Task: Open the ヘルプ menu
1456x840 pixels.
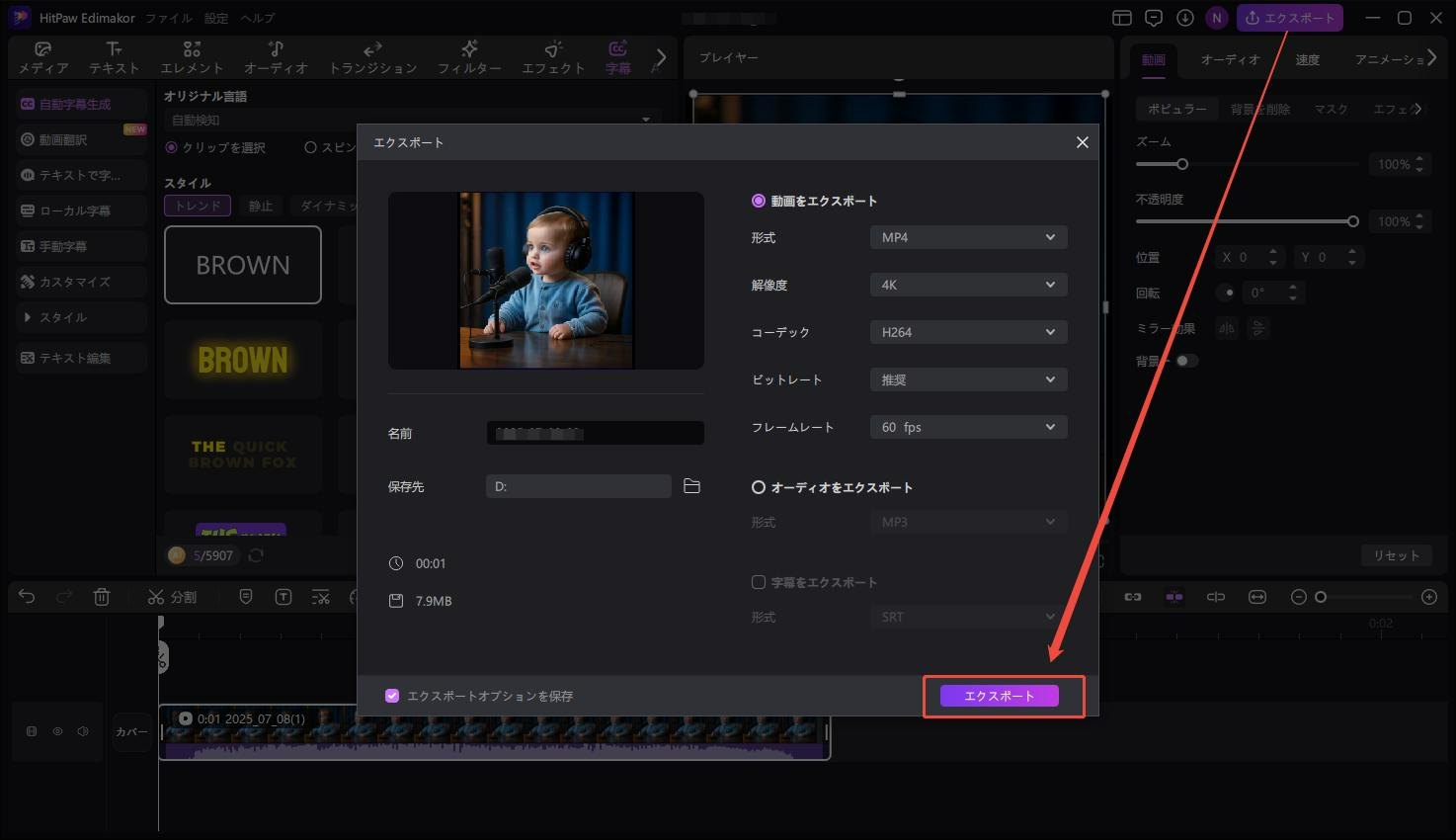Action: (258, 18)
